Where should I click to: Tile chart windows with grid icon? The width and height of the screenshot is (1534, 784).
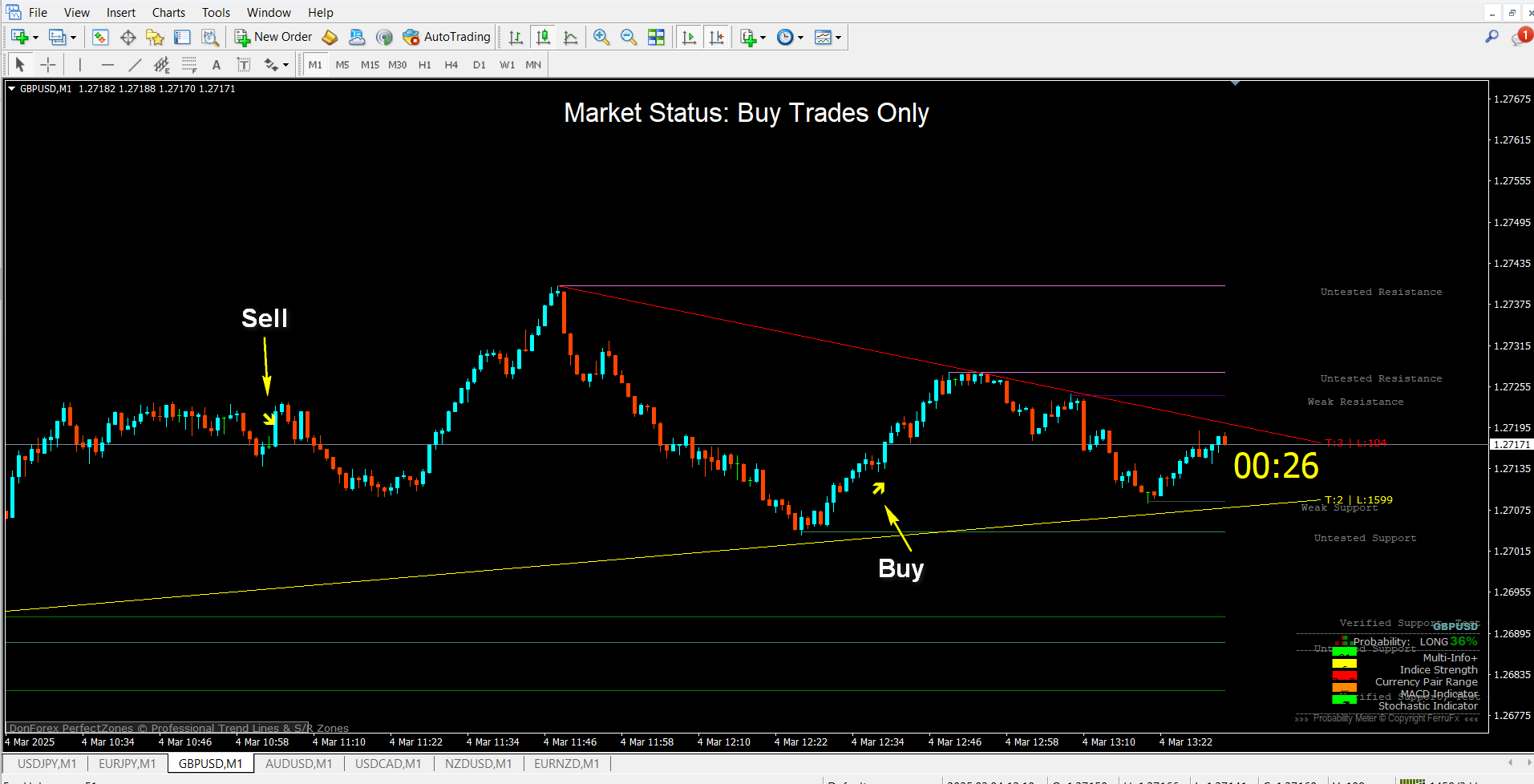point(656,37)
